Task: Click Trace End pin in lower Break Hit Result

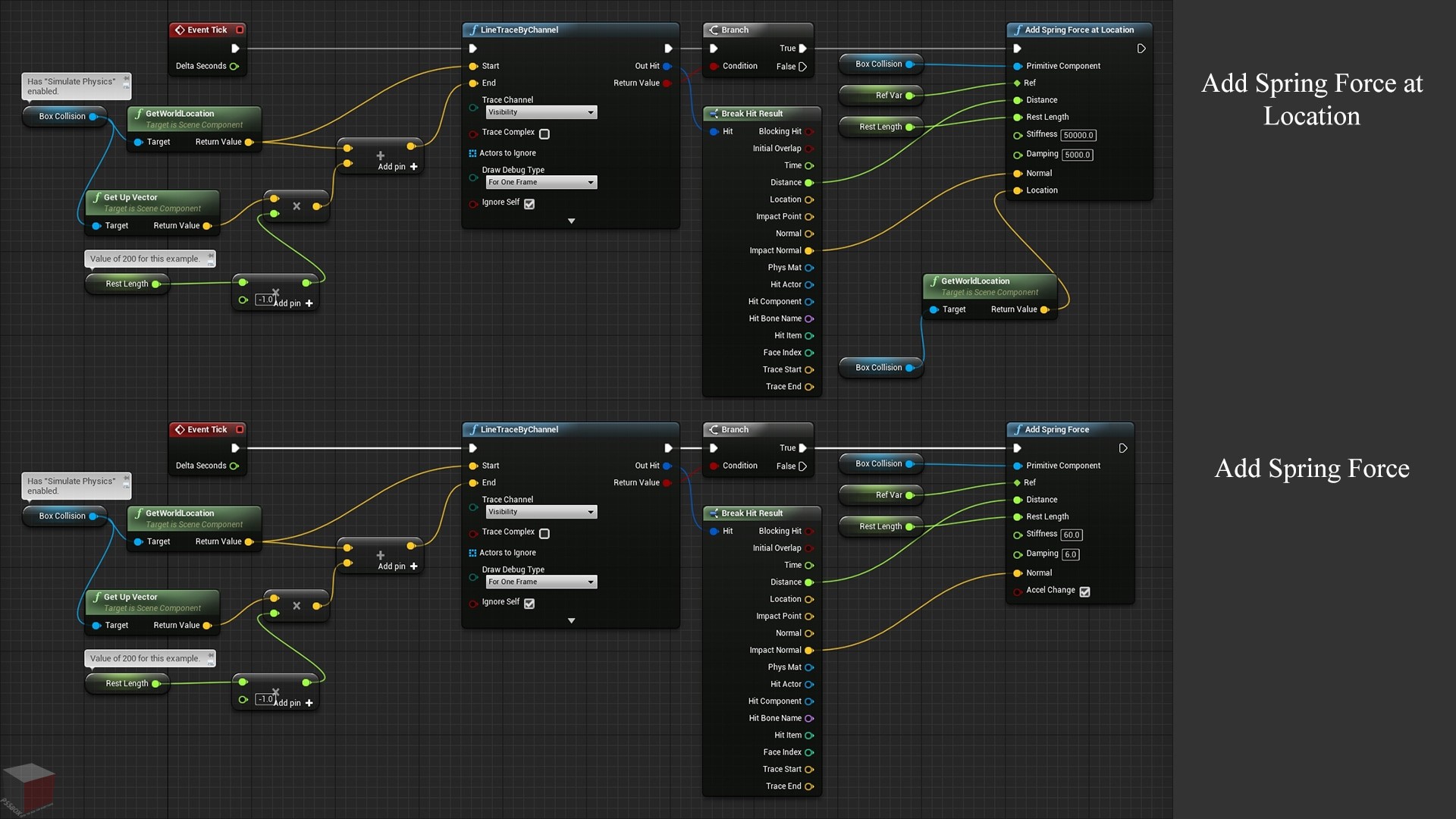Action: tap(809, 787)
